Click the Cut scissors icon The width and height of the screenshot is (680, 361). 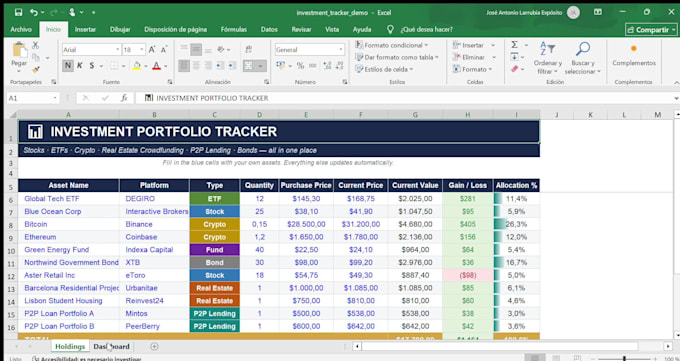click(x=36, y=45)
